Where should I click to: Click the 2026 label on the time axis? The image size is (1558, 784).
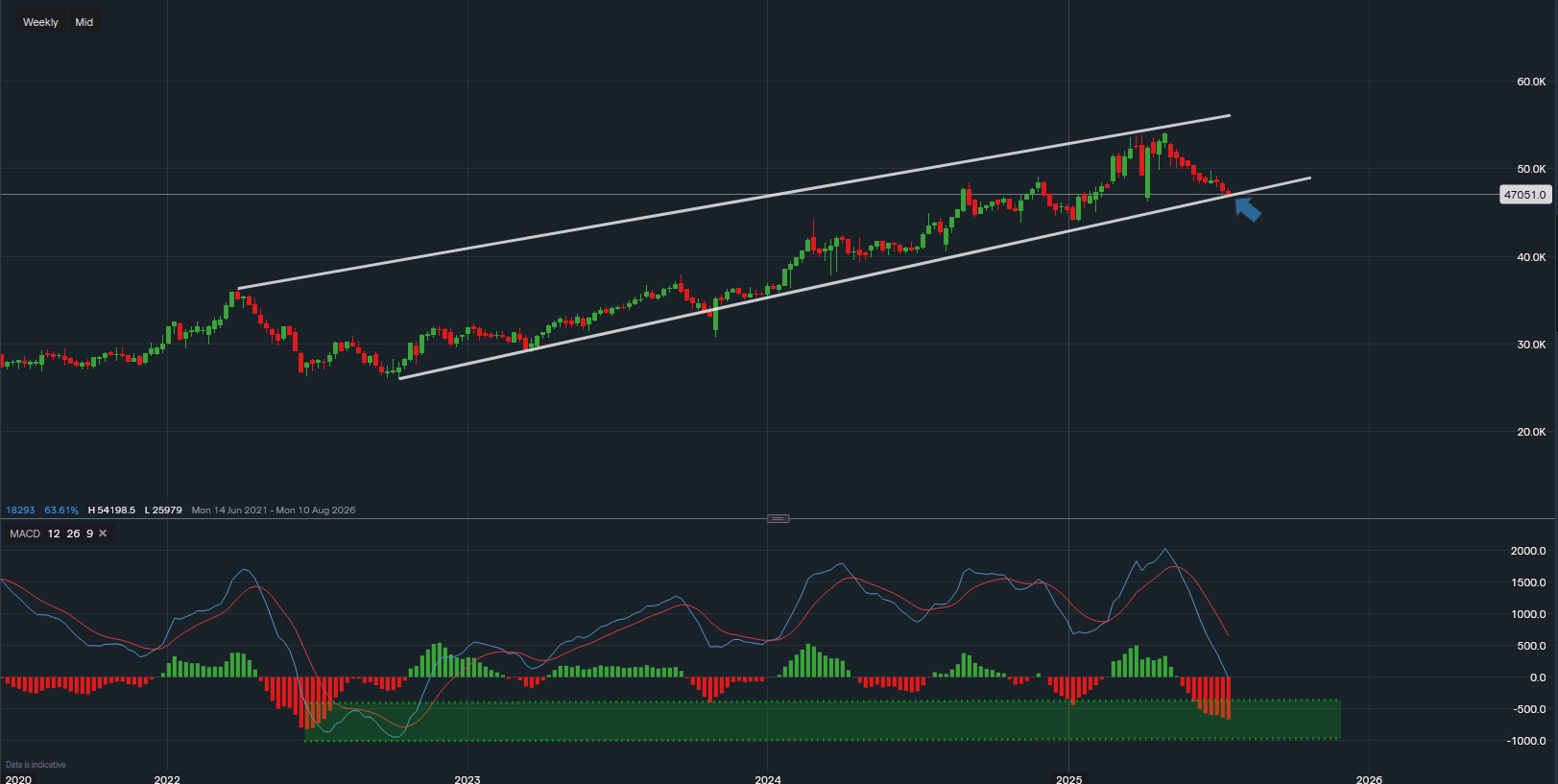coord(1368,779)
